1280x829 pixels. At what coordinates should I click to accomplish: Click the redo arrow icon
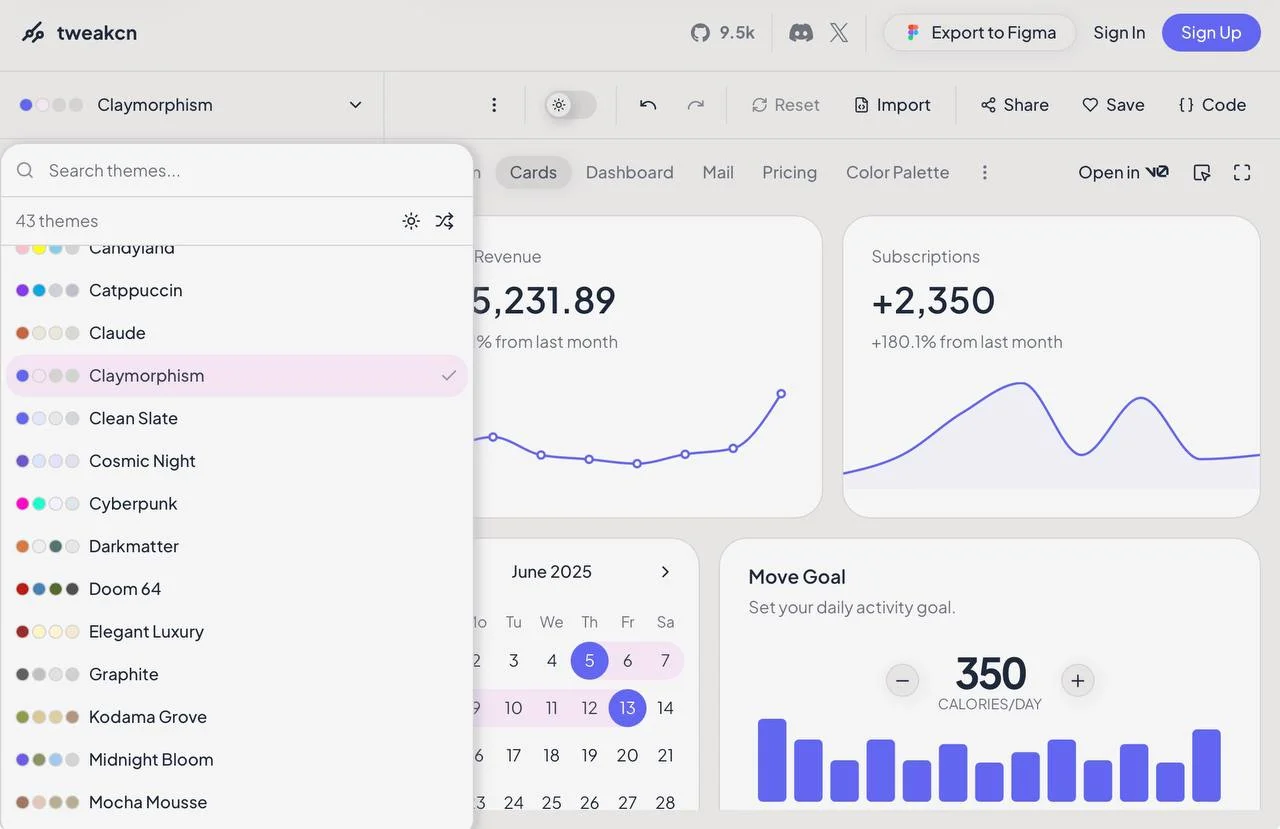click(696, 105)
